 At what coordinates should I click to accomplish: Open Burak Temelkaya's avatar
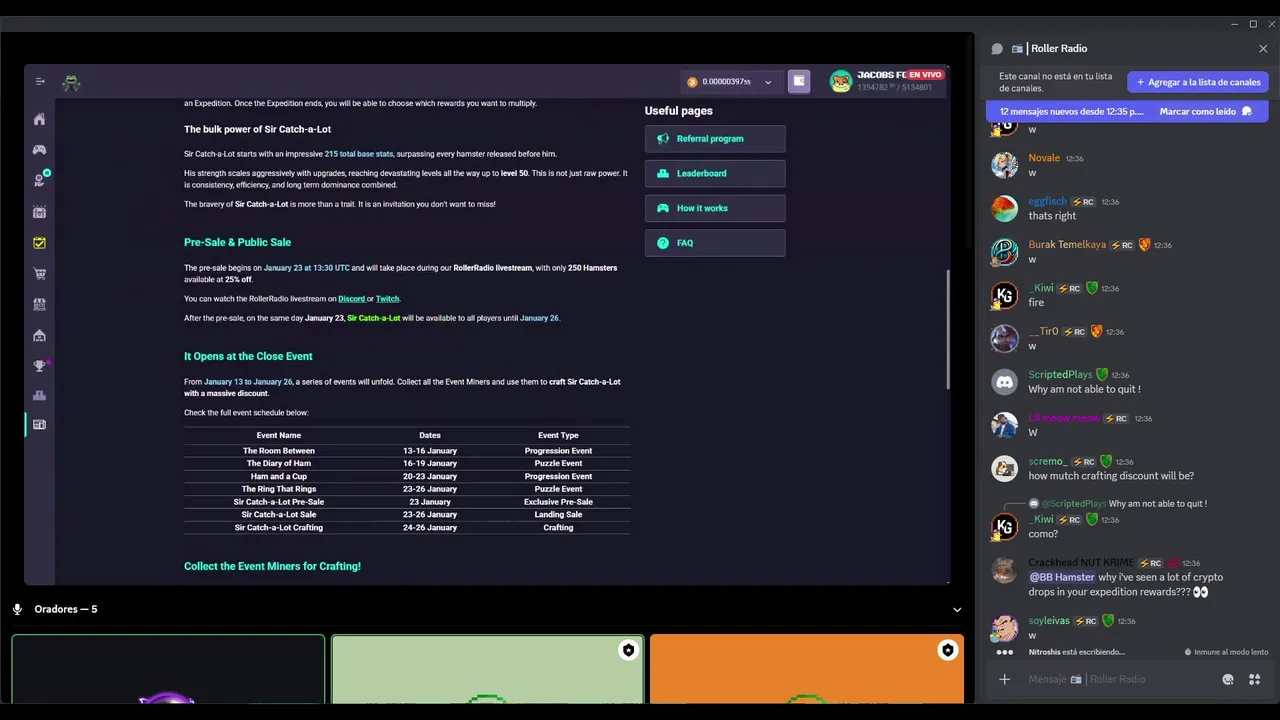tap(1004, 252)
